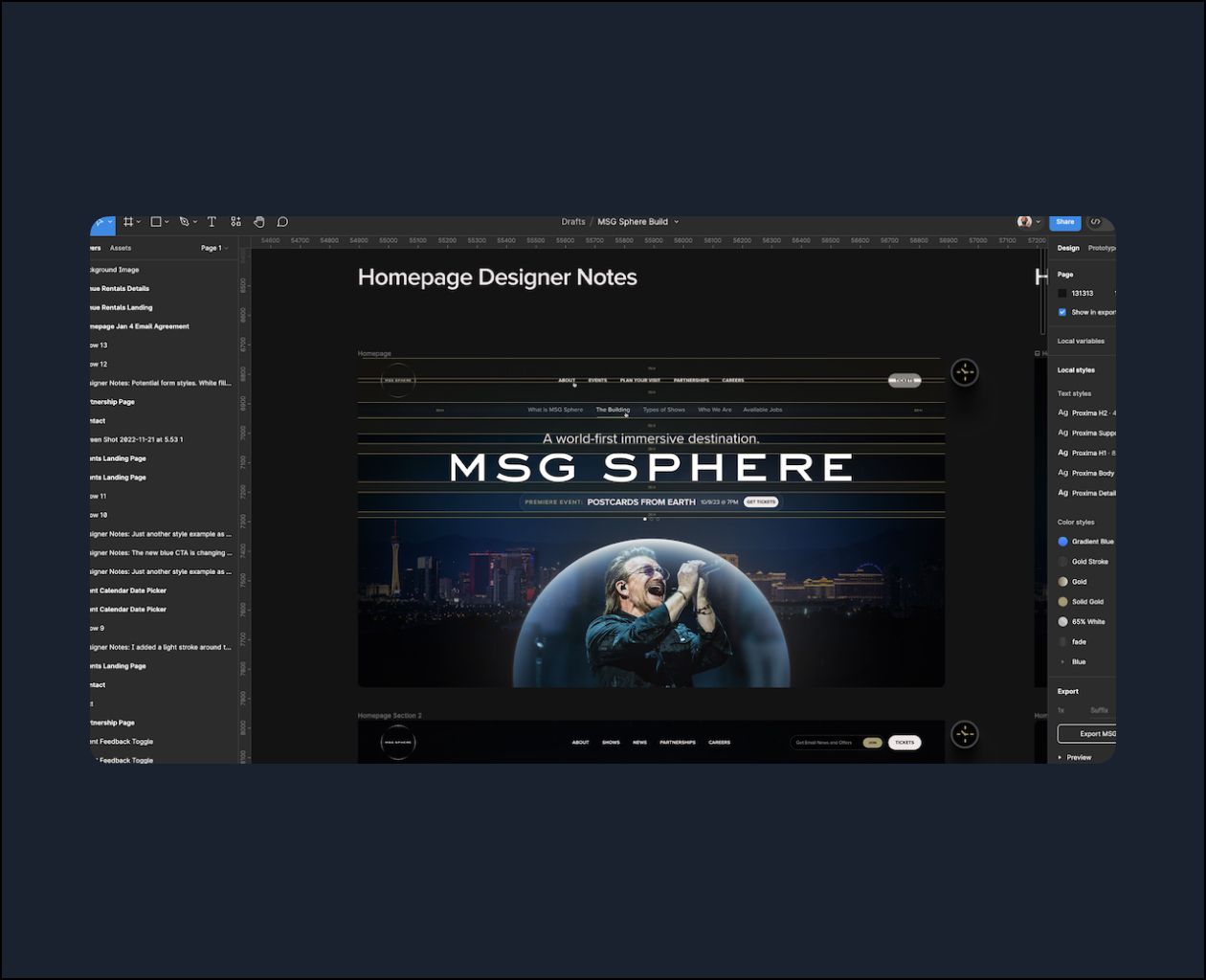Click the page background color swatch 131313

point(1062,293)
